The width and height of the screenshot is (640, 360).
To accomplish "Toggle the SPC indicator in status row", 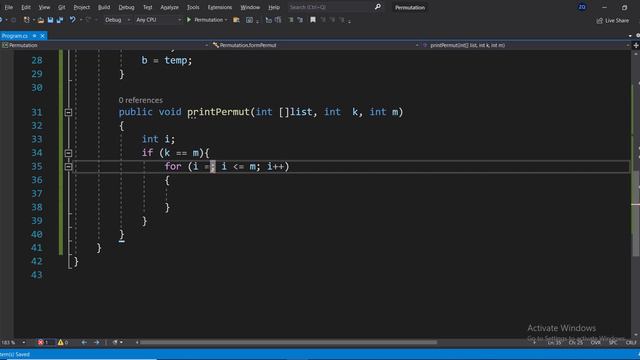I will click(x=613, y=342).
